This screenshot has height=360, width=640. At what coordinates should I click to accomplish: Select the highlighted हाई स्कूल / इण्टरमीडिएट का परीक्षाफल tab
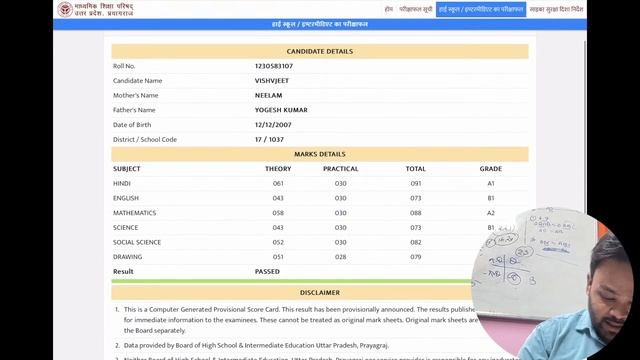coord(481,9)
